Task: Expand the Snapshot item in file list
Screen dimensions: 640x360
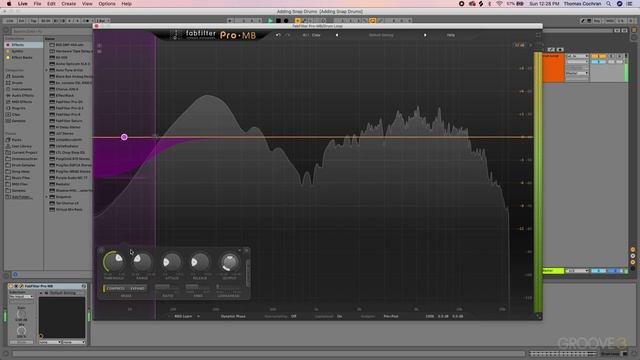Action: coord(47,197)
